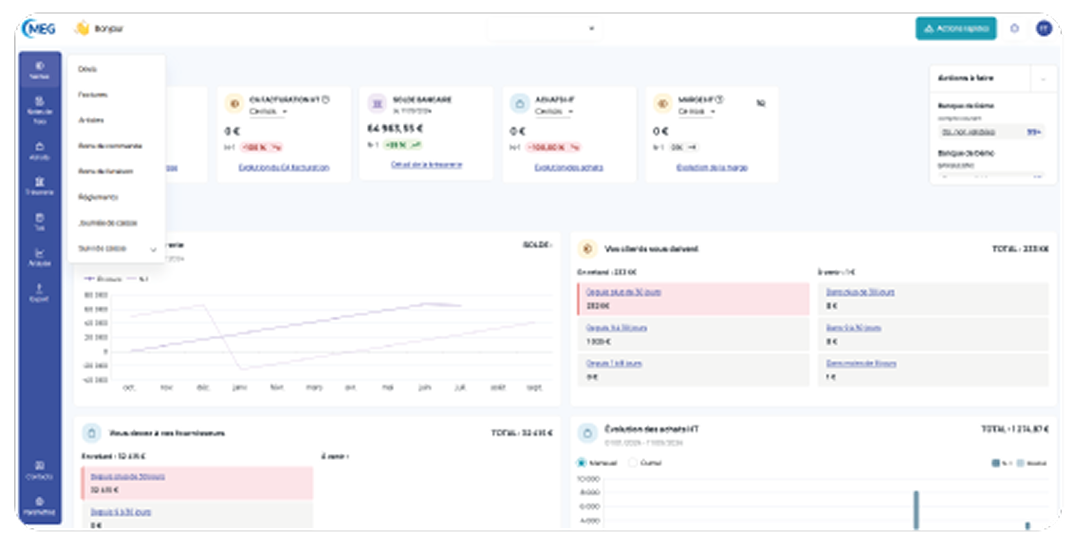Image resolution: width=1081 pixels, height=546 pixels.
Task: Open the Export section in the sidebar
Action: (x=39, y=292)
